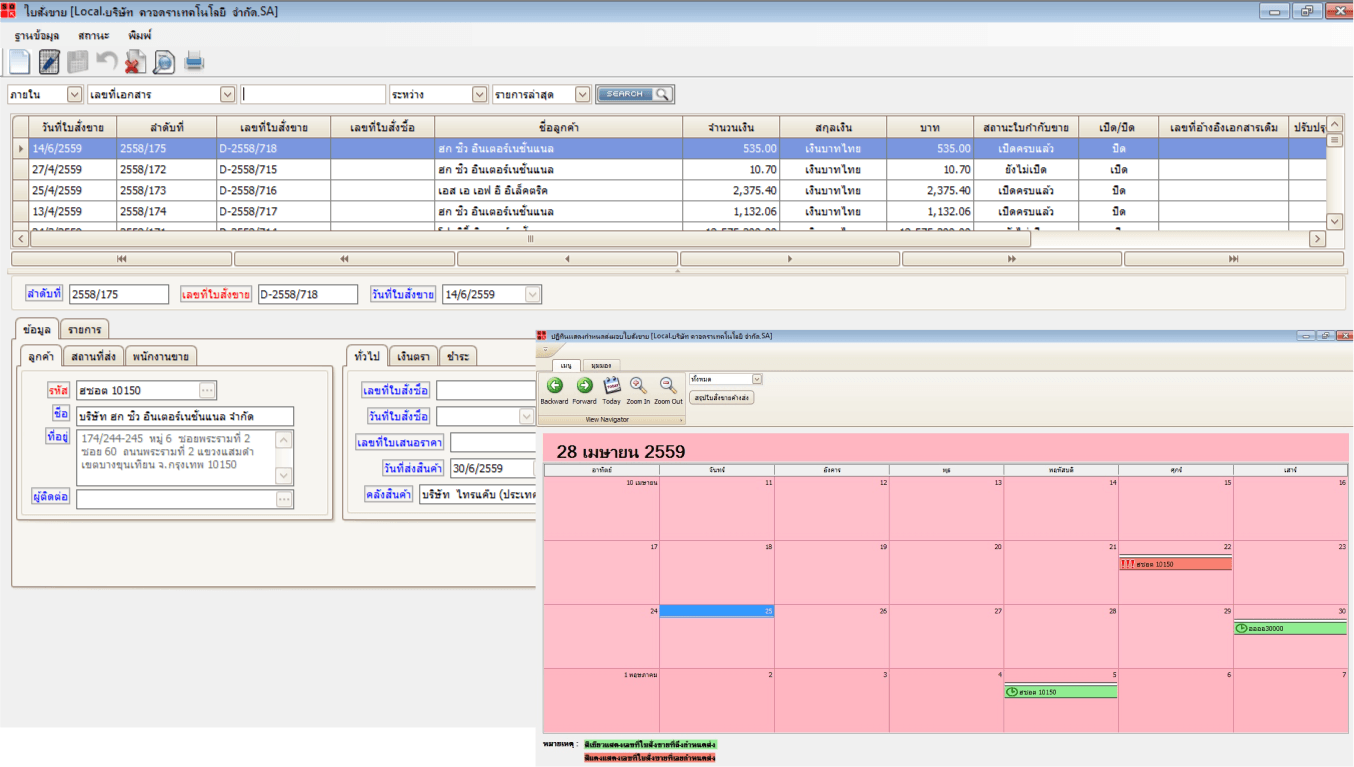Switch to the เงินตรา tab

[x=413, y=356]
